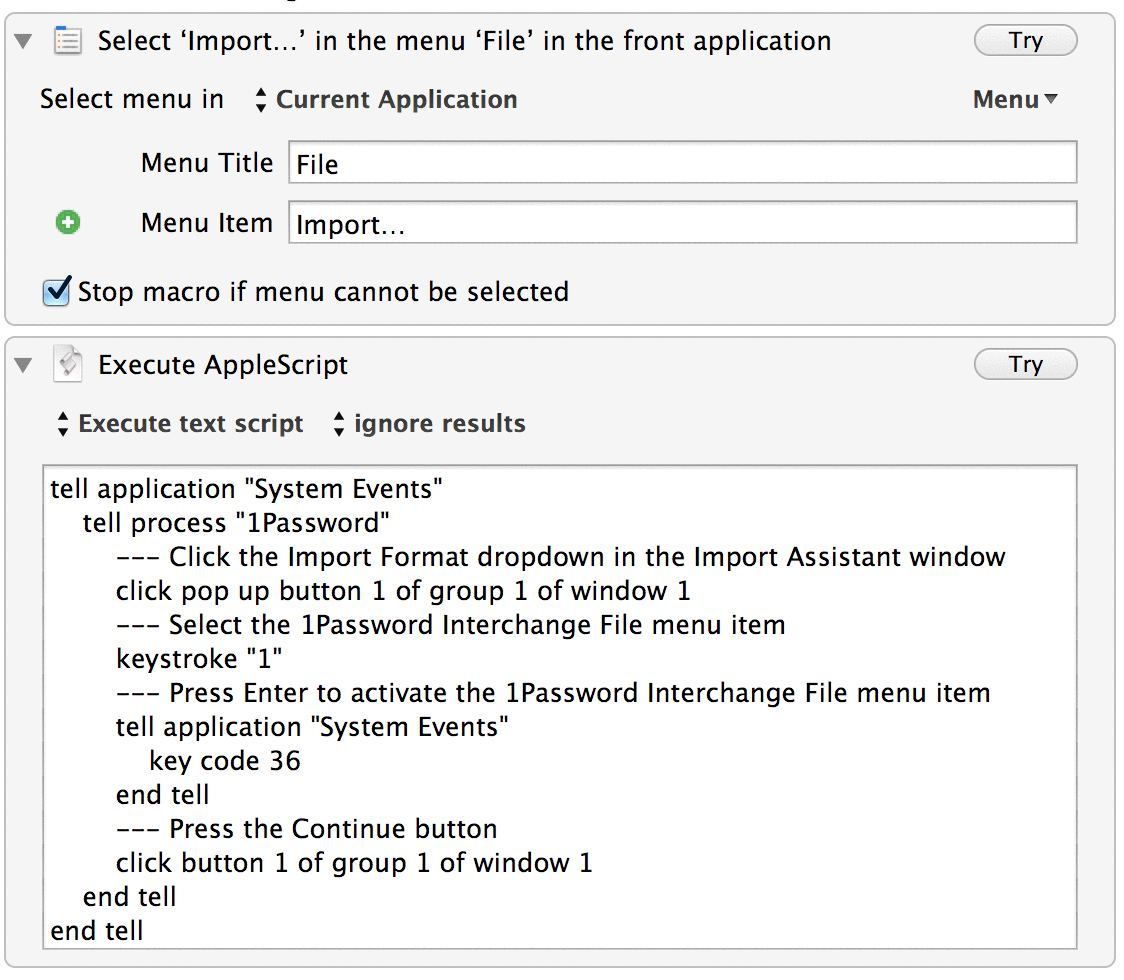Viewport: 1124px width, 980px height.
Task: Collapse the Execute AppleScript action
Action: coord(24,365)
